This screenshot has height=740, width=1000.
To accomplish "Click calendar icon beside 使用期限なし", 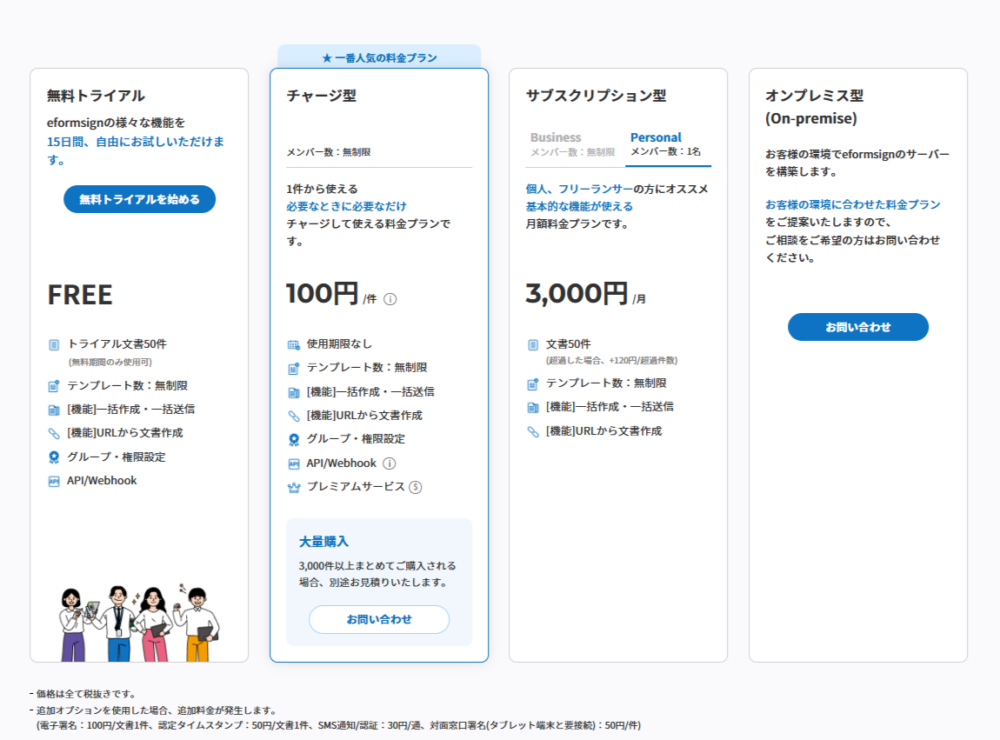I will 293,344.
